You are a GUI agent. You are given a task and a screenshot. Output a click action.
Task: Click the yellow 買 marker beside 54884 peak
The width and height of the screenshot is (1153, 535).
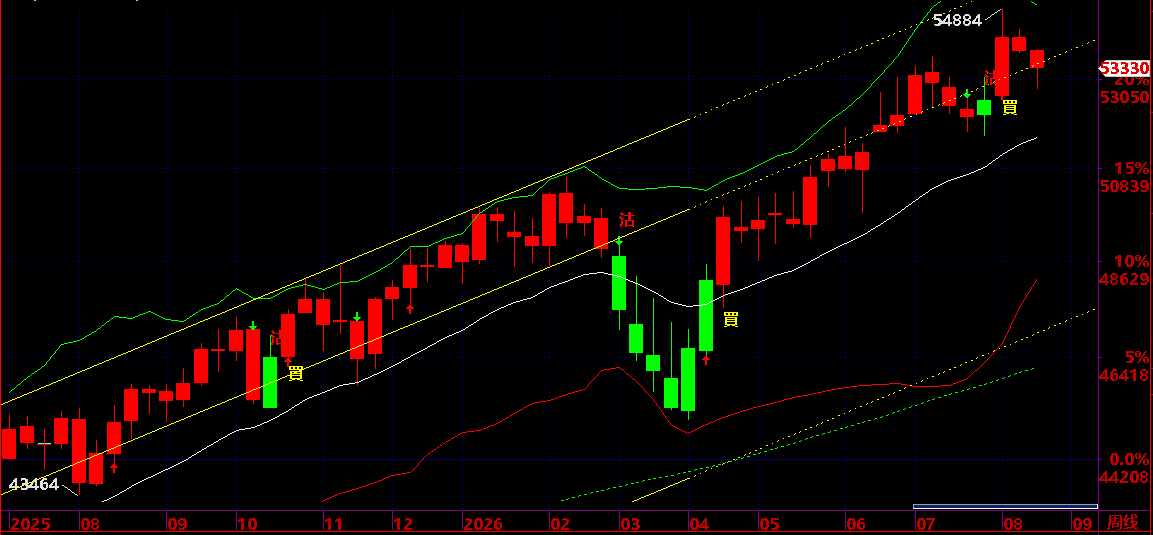tap(1010, 107)
